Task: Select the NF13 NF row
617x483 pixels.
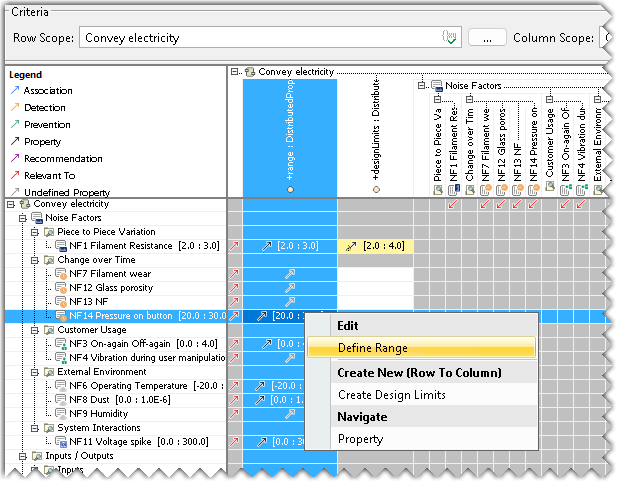Action: pyautogui.click(x=88, y=302)
